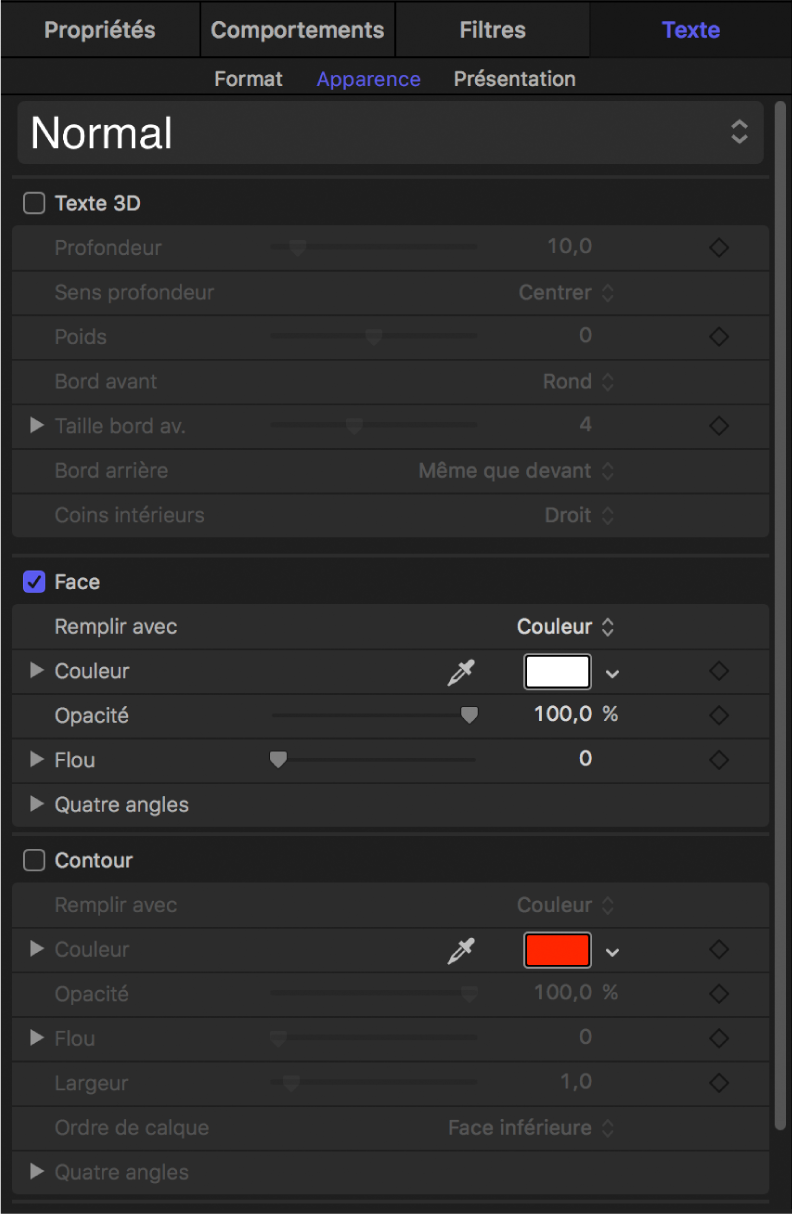Image resolution: width=792 pixels, height=1214 pixels.
Task: Enable the Texte 3D checkbox
Action: pyautogui.click(x=35, y=204)
